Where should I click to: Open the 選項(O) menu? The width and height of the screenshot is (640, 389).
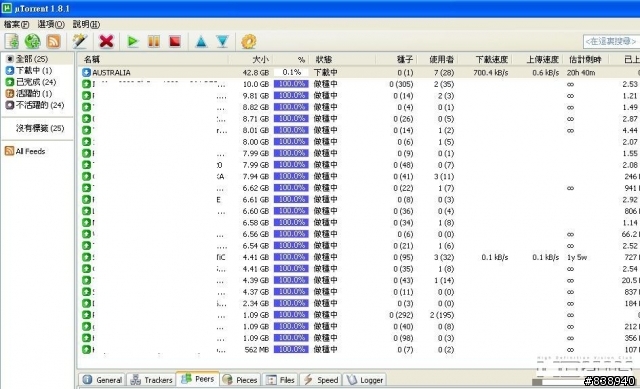coord(51,24)
